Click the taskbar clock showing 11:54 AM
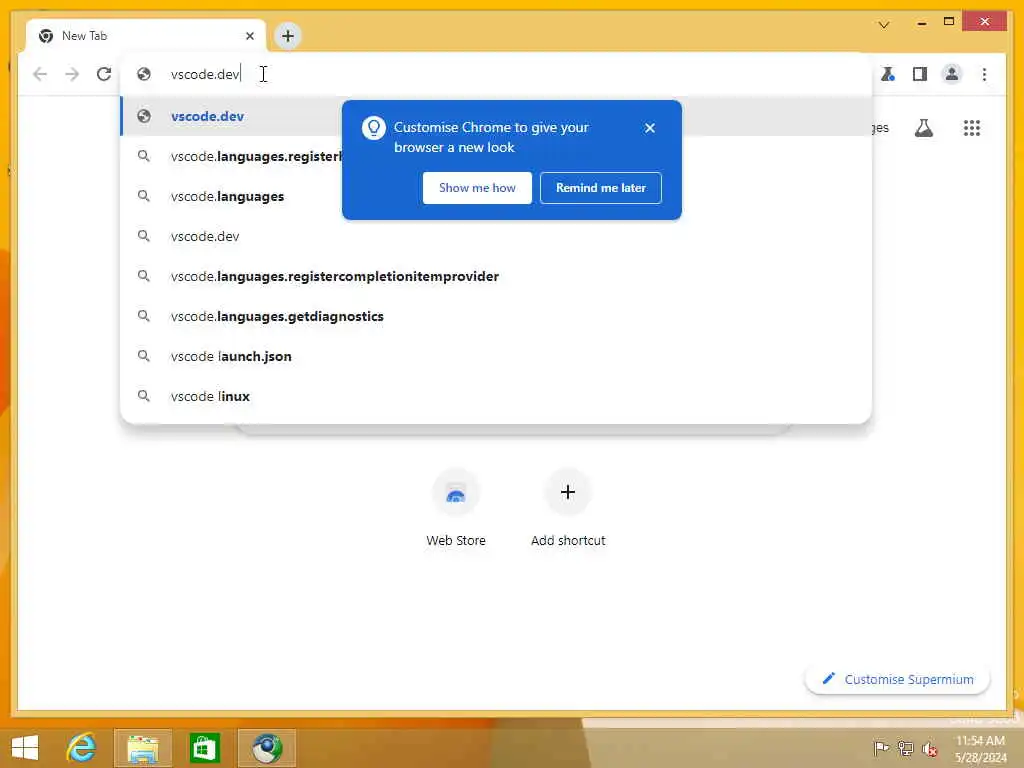The width and height of the screenshot is (1024, 768). click(x=980, y=749)
